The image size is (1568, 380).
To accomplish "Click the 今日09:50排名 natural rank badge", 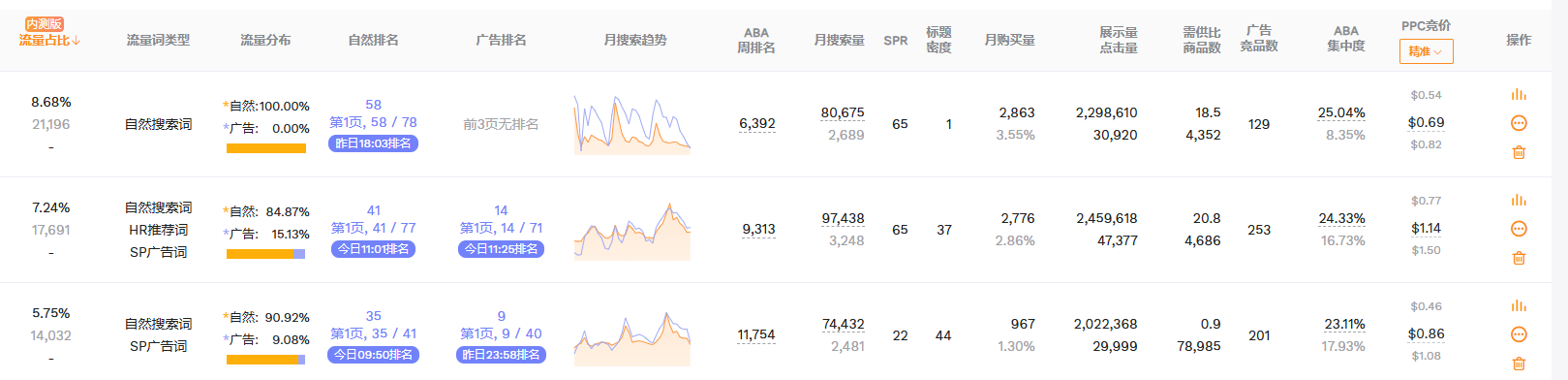I will [x=373, y=355].
